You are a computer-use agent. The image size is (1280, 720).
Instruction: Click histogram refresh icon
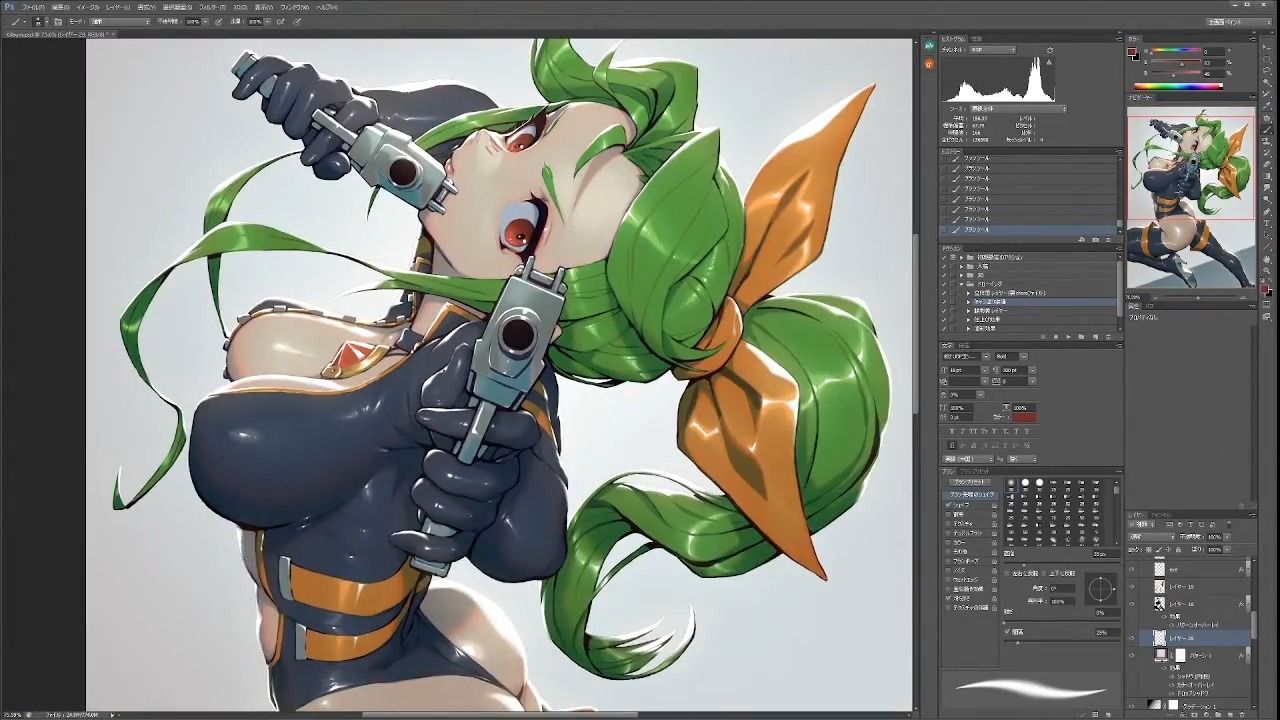[x=1050, y=50]
